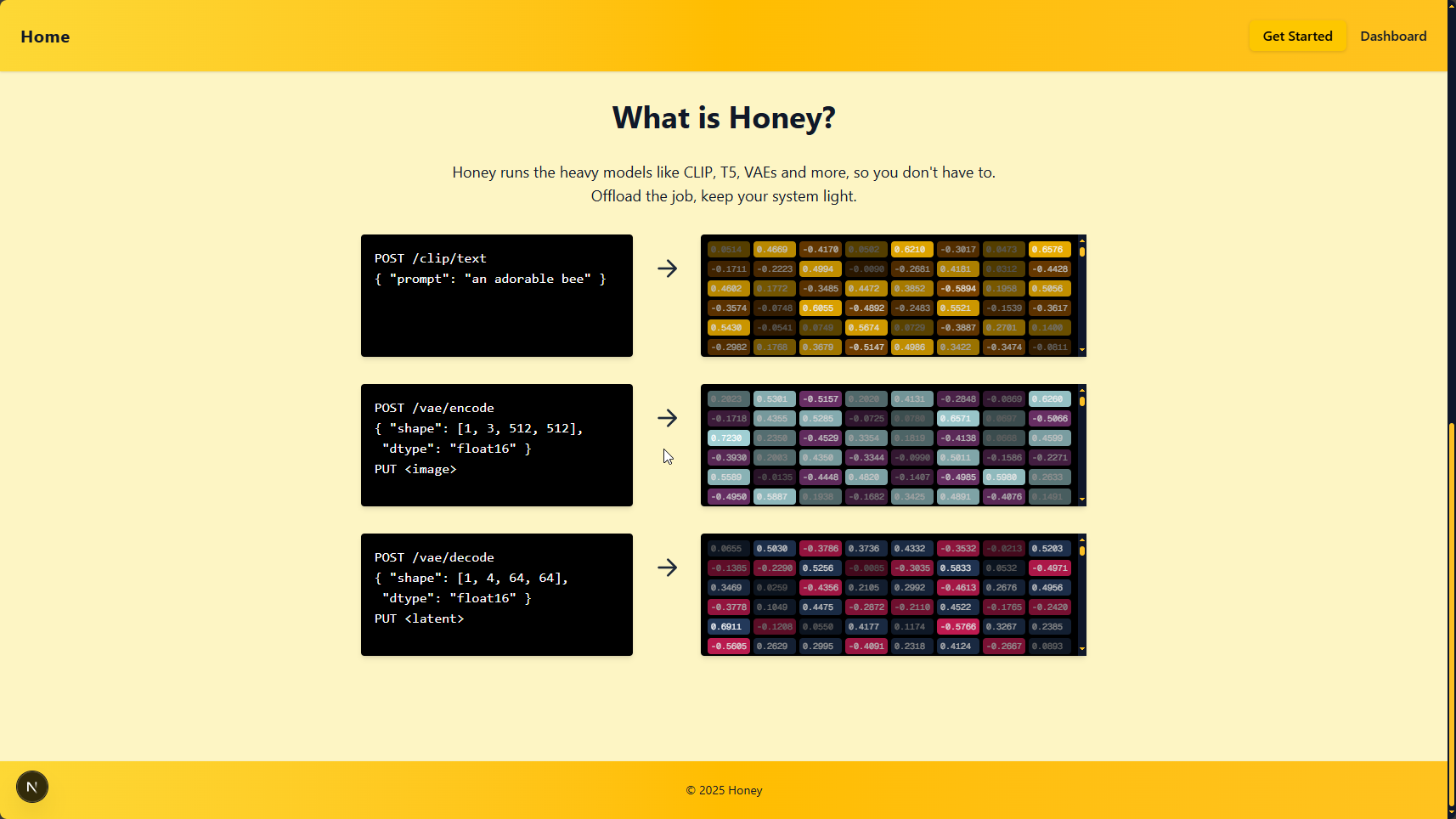Click the page vertical scrollbar thumb
Viewport: 1456px width, 819px height.
point(1452,615)
